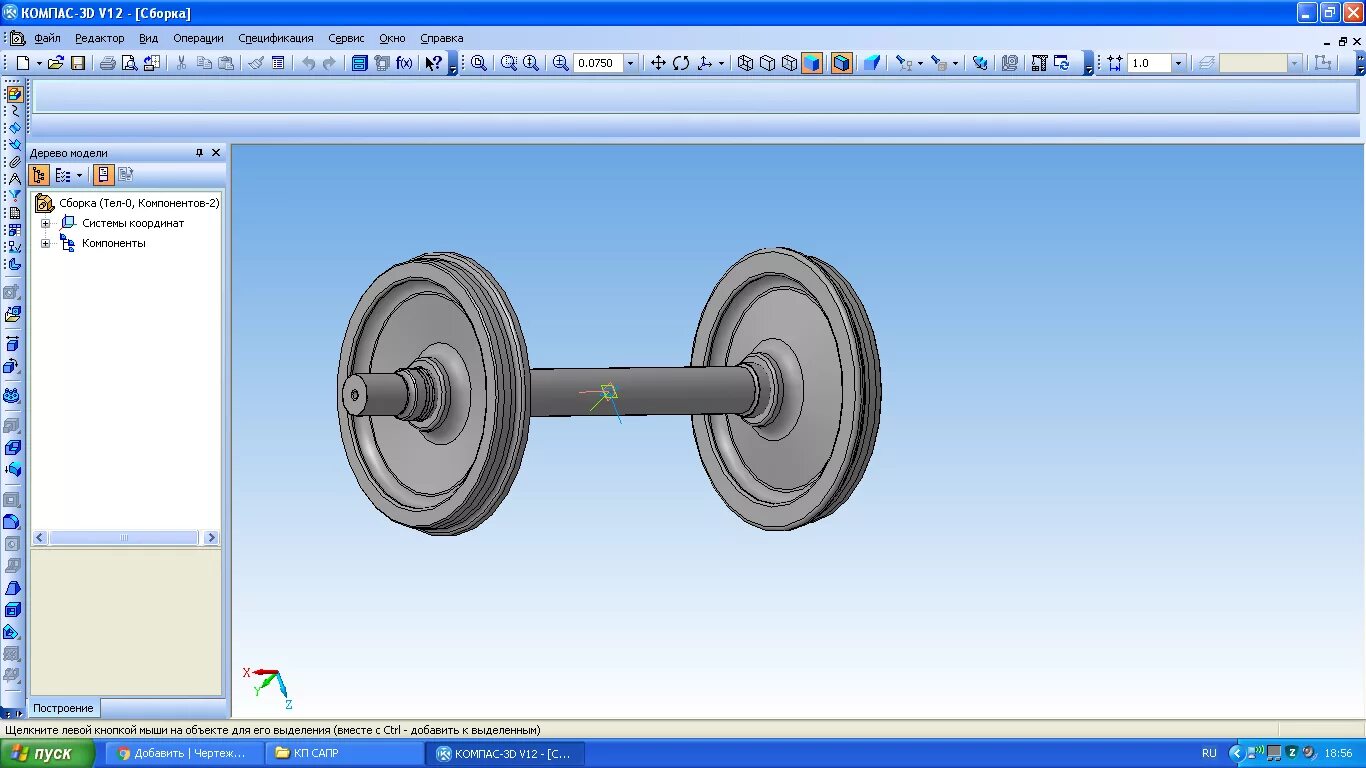This screenshot has width=1366, height=768.
Task: Open the 1.0 step value dropdown
Action: [1178, 63]
